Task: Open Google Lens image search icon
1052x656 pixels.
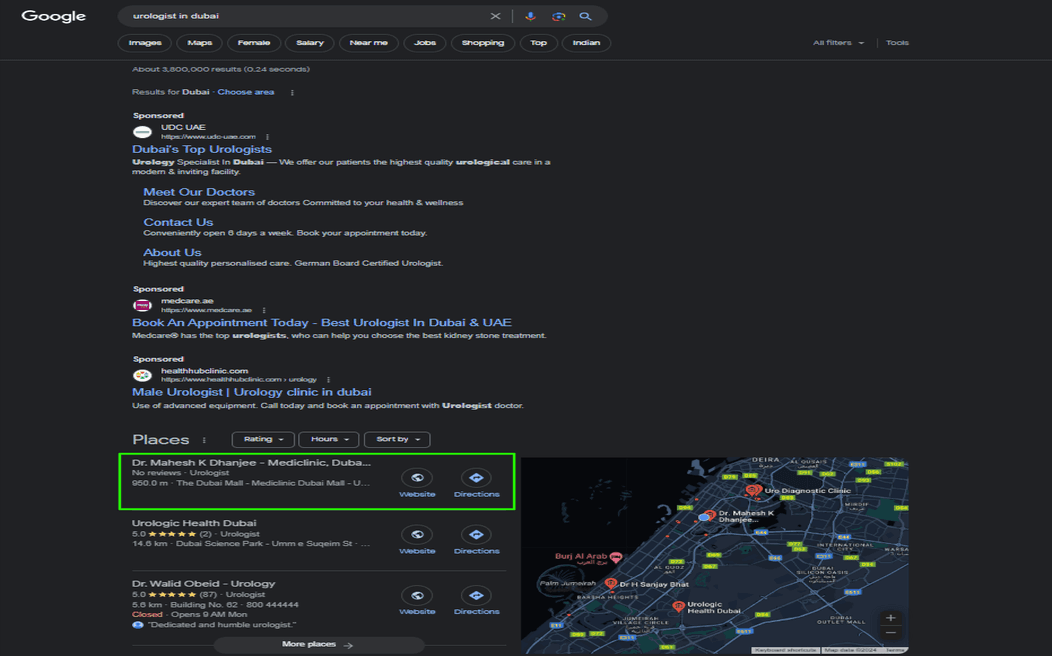Action: tap(558, 16)
